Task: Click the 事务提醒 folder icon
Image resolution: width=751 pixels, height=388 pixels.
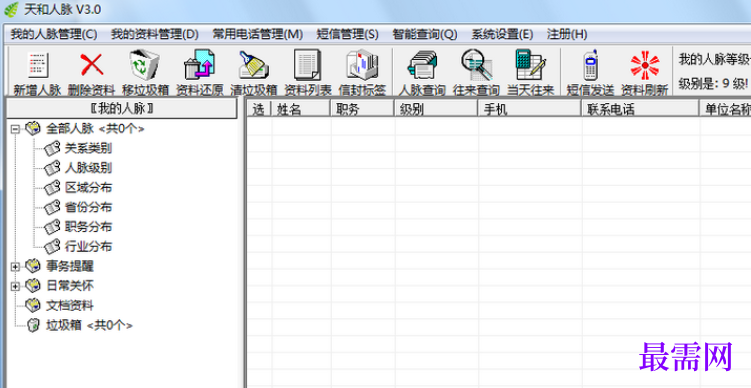Action: (33, 266)
